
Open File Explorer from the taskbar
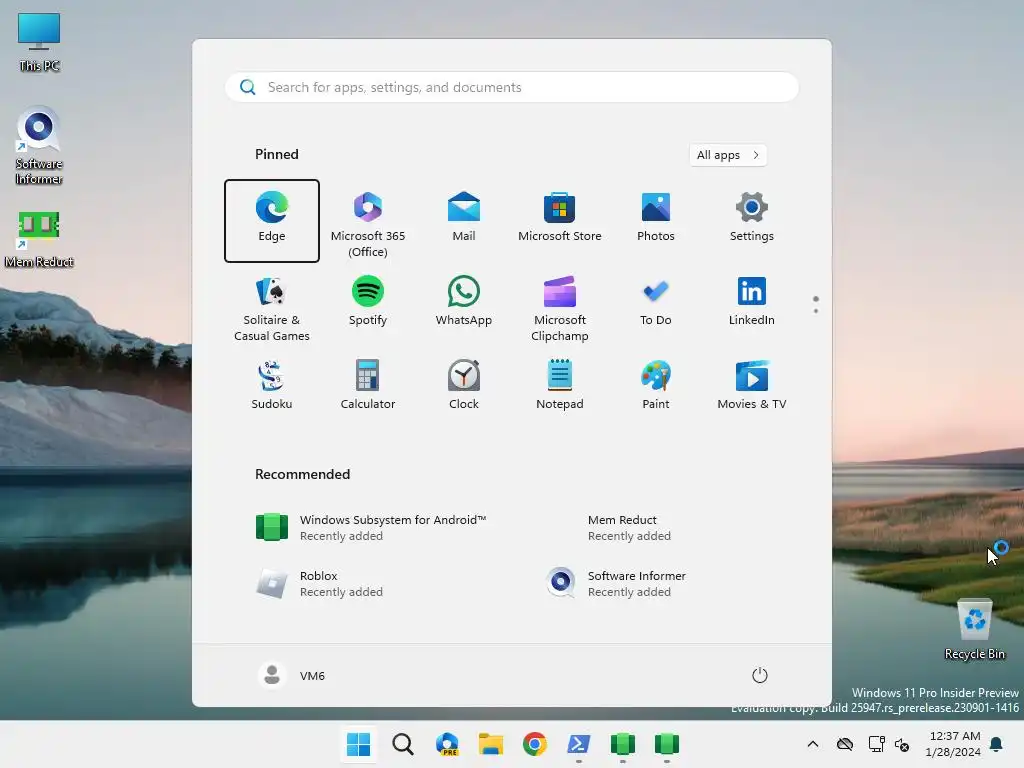490,744
